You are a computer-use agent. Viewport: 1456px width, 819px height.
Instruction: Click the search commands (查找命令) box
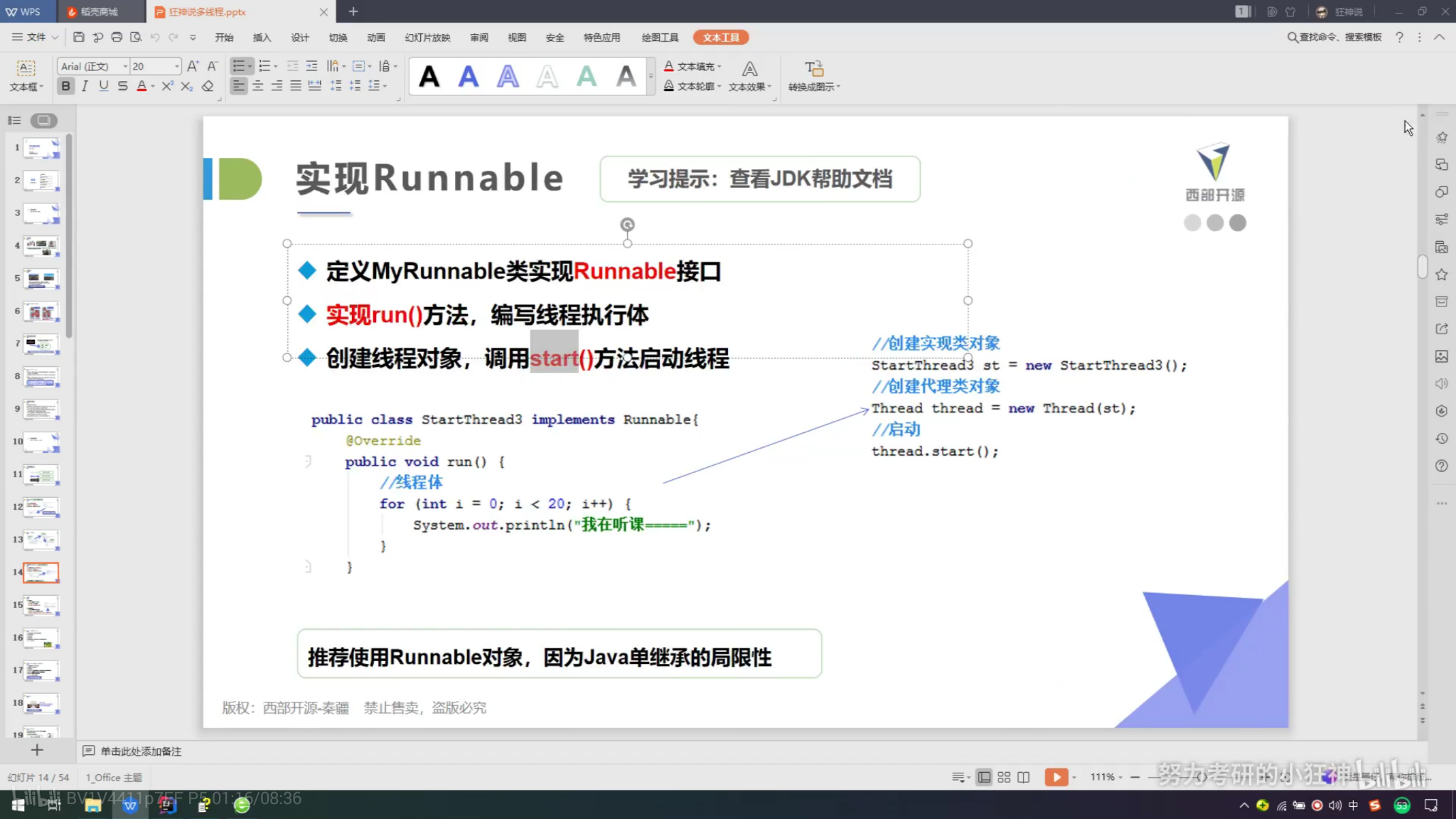1334,37
